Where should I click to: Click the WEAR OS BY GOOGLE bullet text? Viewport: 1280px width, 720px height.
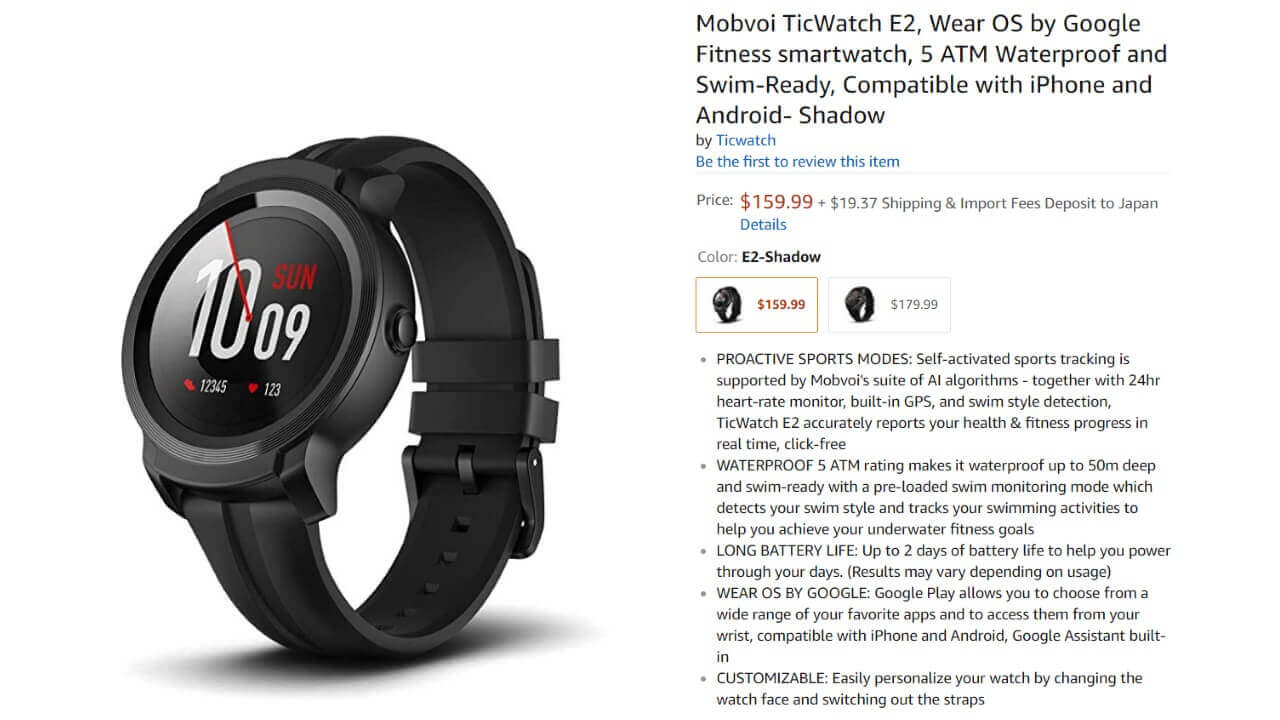coord(940,625)
